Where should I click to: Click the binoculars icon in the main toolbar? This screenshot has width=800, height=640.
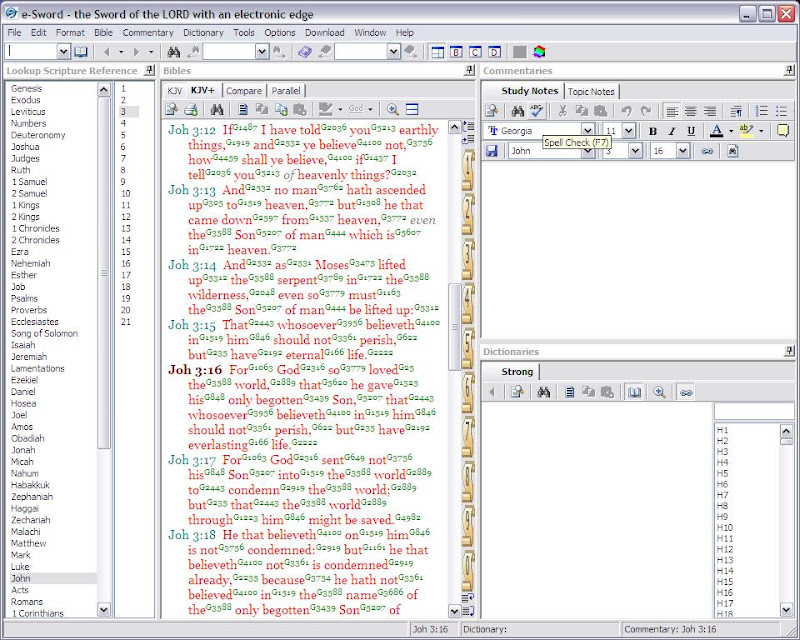click(173, 52)
